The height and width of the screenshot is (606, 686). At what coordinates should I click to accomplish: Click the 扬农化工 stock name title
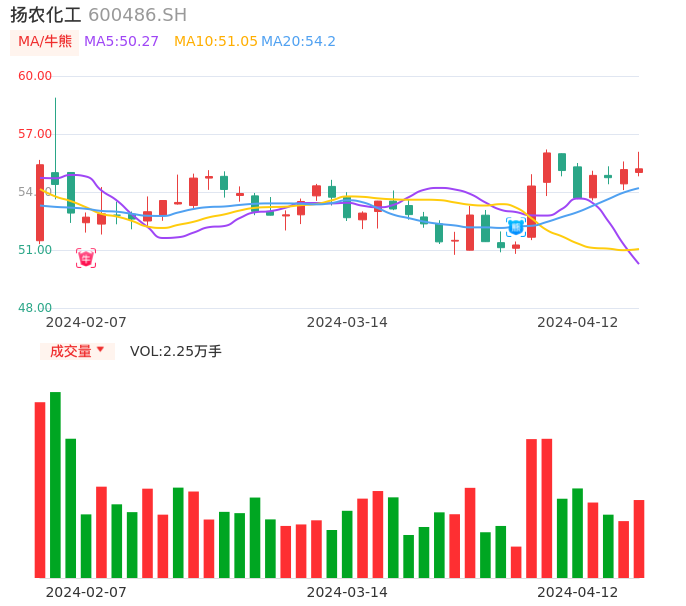coord(46,15)
